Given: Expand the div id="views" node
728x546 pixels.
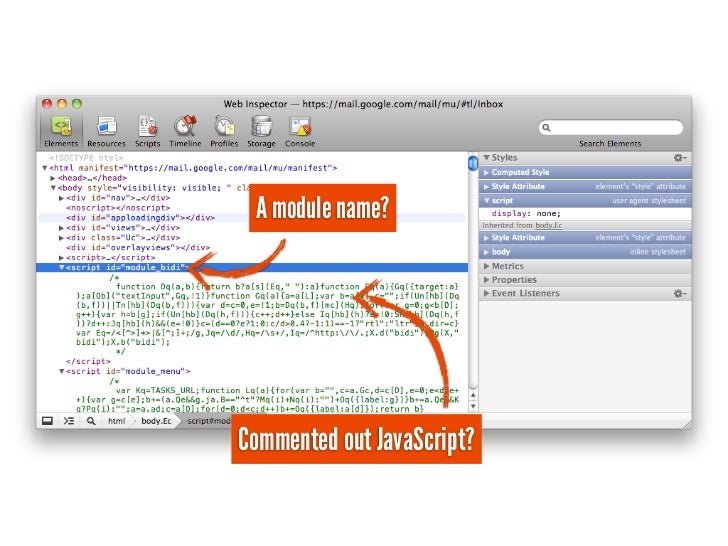Looking at the screenshot, I should 61,228.
